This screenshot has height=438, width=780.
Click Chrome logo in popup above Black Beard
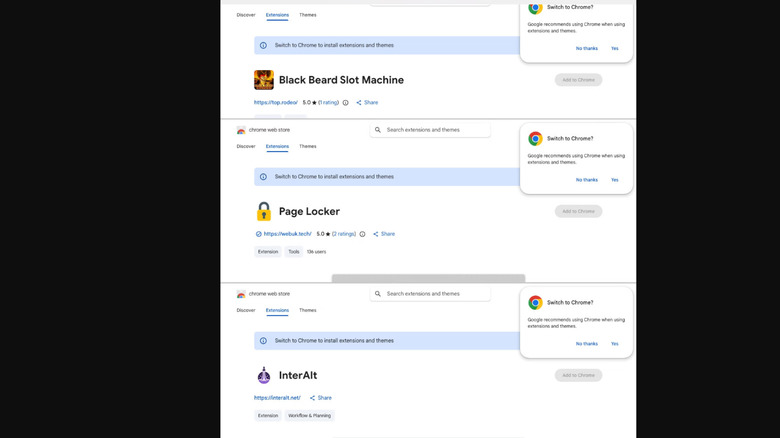click(535, 7)
